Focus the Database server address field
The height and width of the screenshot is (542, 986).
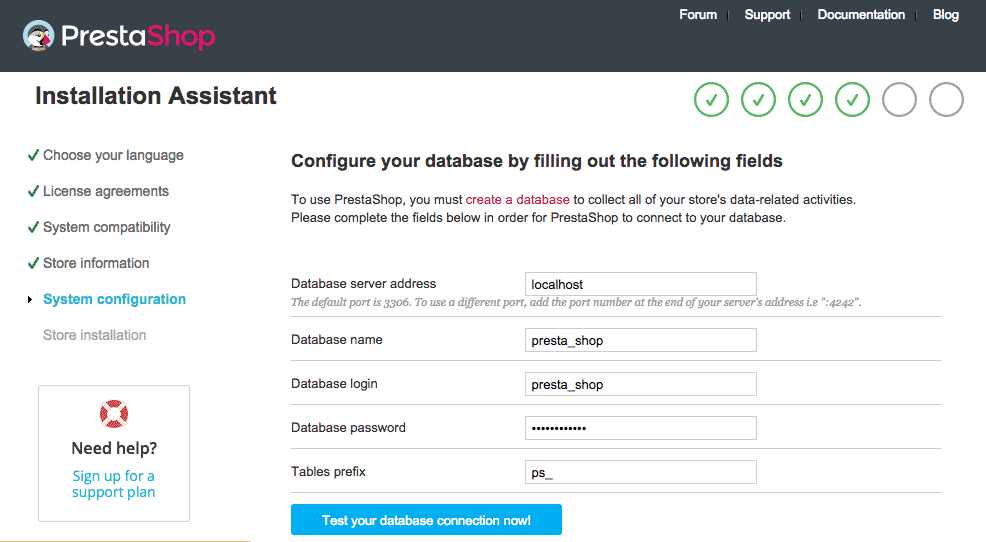[640, 284]
